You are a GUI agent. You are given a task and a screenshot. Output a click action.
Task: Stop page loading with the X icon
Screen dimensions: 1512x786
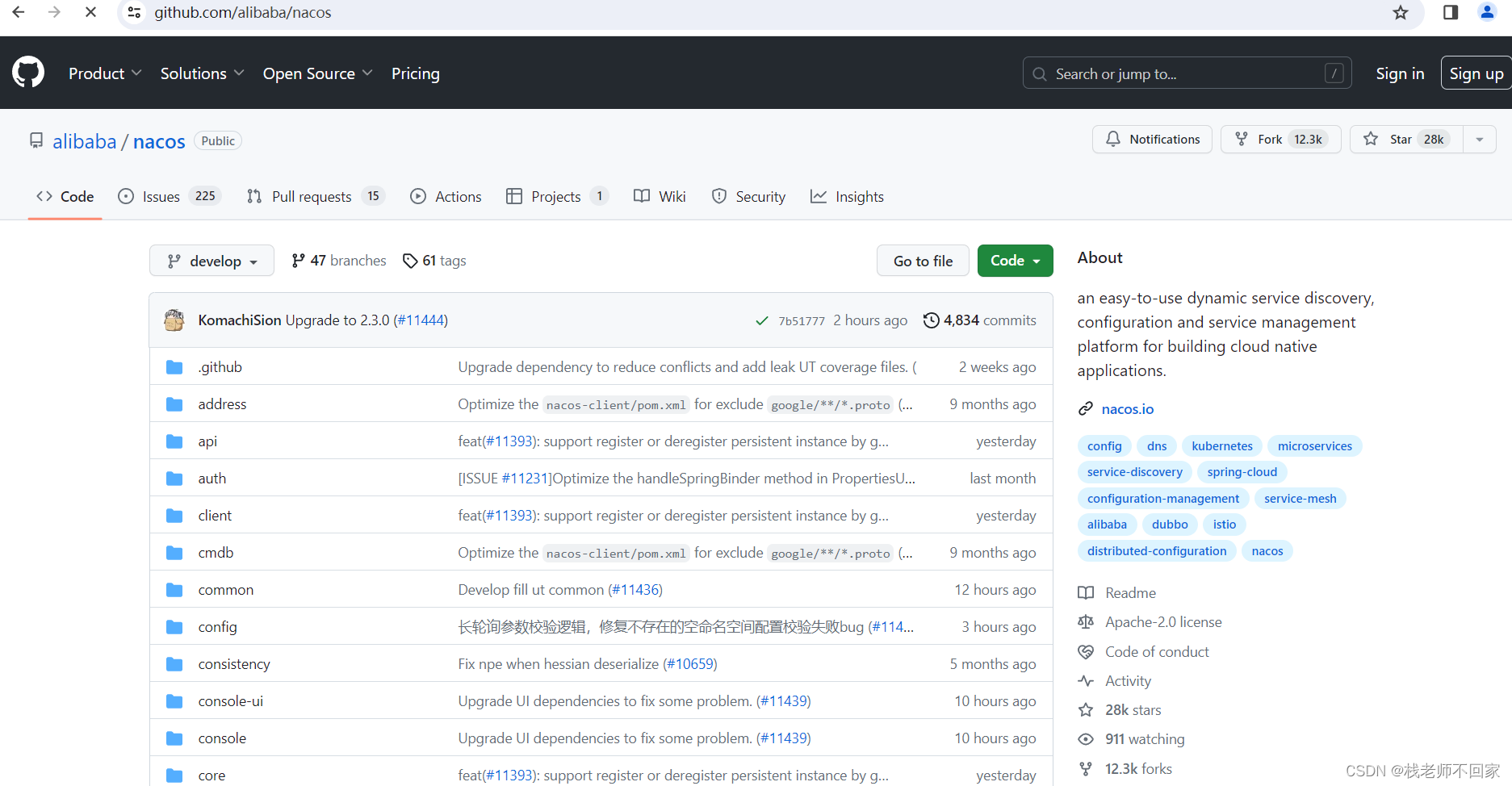coord(90,12)
